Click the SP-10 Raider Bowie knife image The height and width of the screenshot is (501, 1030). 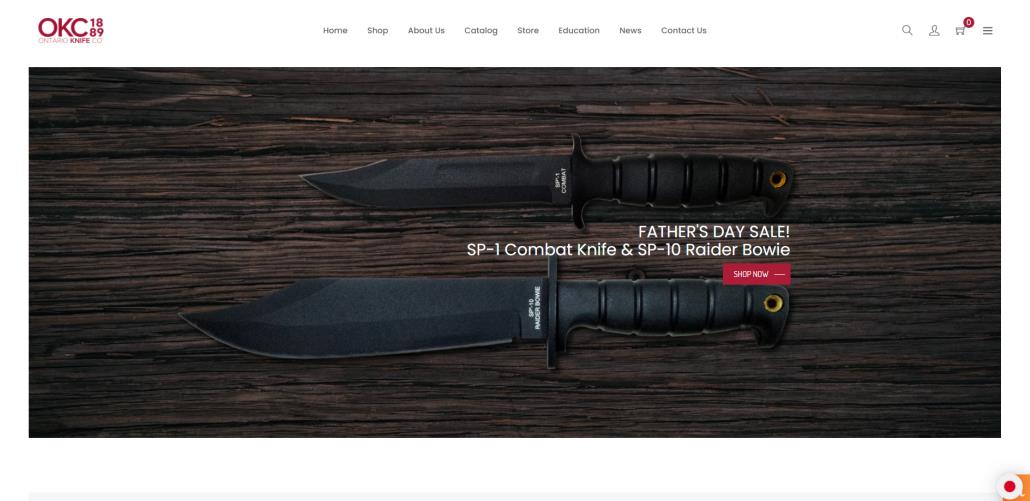tap(484, 313)
